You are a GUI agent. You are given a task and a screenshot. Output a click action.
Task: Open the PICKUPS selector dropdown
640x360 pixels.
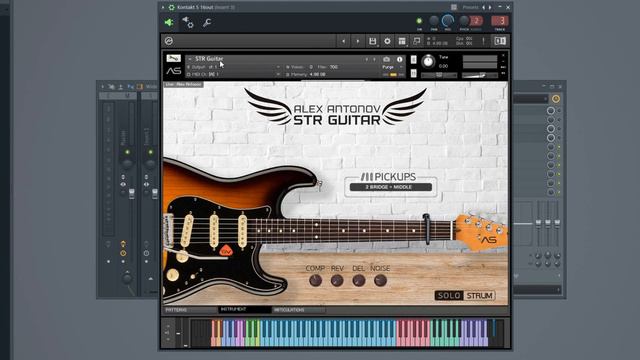click(x=391, y=187)
